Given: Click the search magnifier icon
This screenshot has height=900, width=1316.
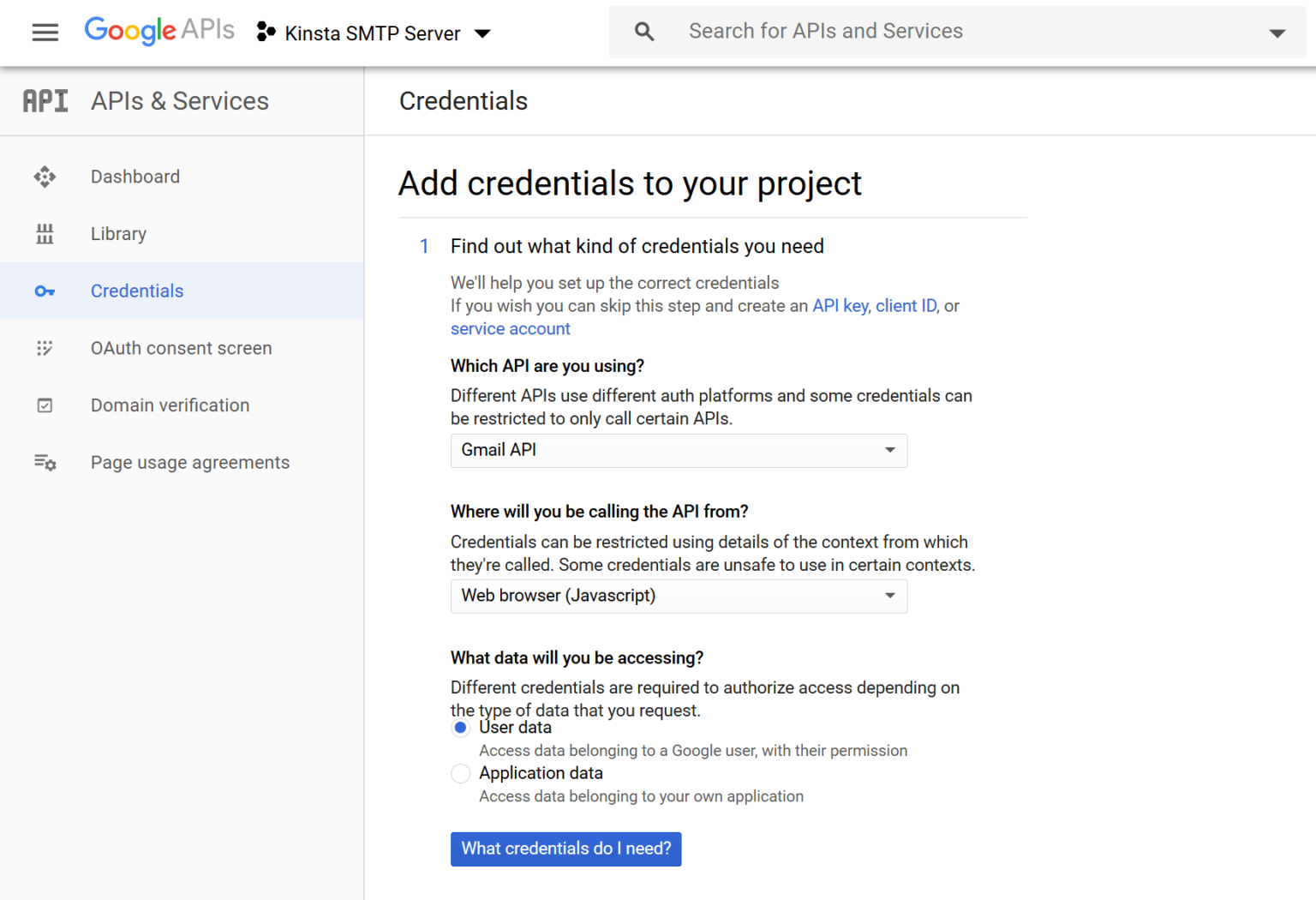Looking at the screenshot, I should click(643, 31).
